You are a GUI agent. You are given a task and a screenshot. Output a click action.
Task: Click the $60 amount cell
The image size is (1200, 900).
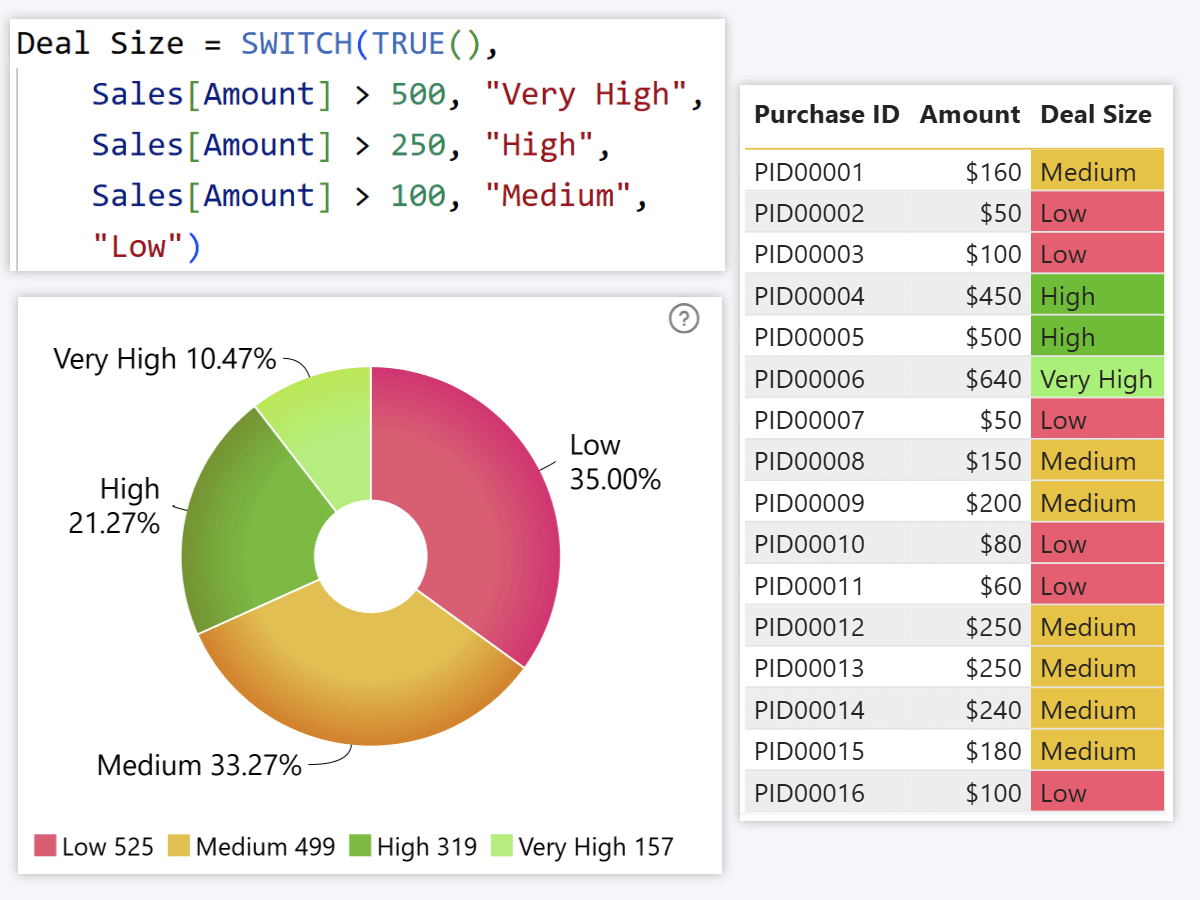click(x=1000, y=586)
